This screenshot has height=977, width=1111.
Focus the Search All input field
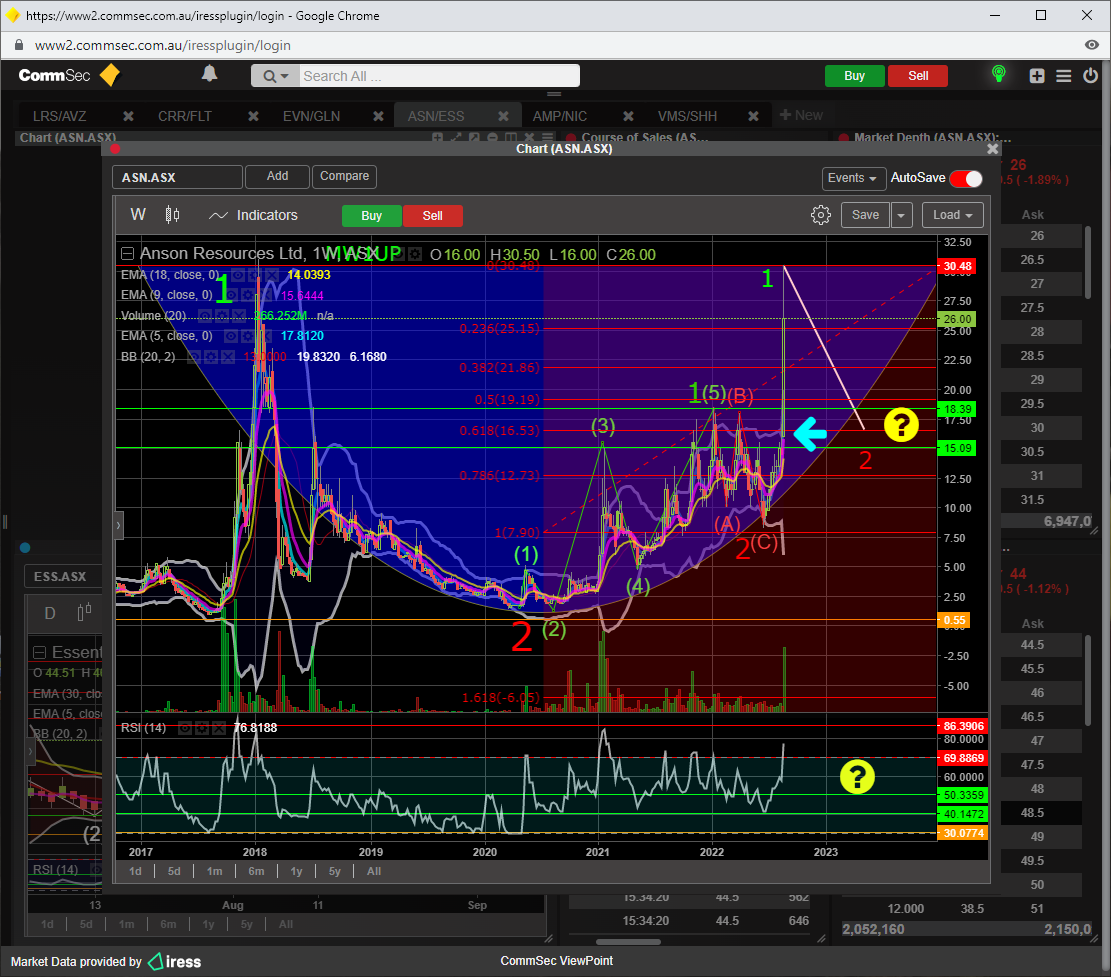click(439, 76)
